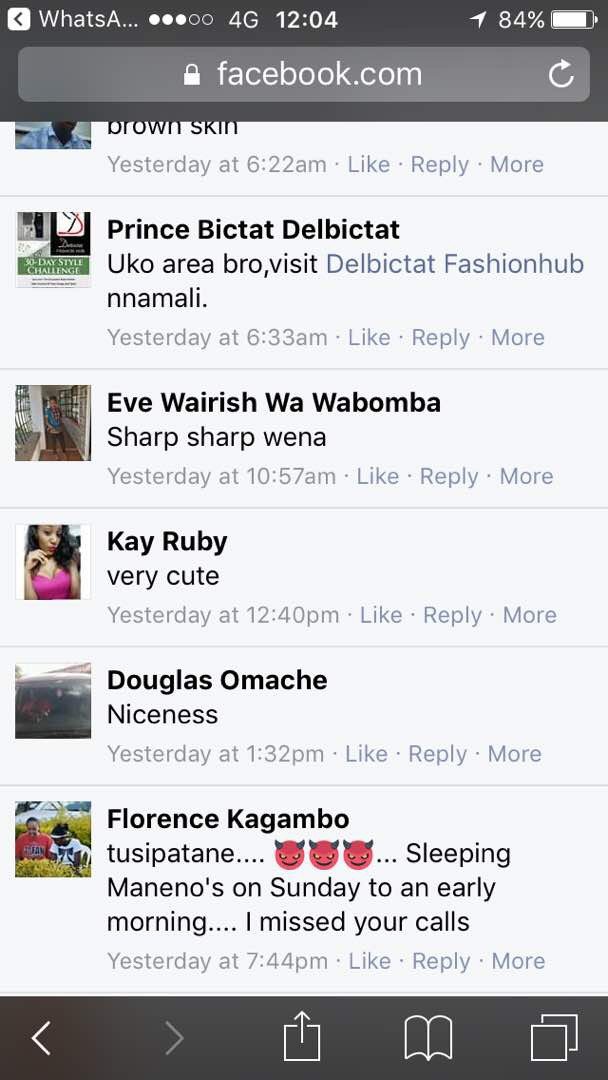Tap the Safari back arrow
The height and width of the screenshot is (1080, 608).
pyautogui.click(x=41, y=1038)
